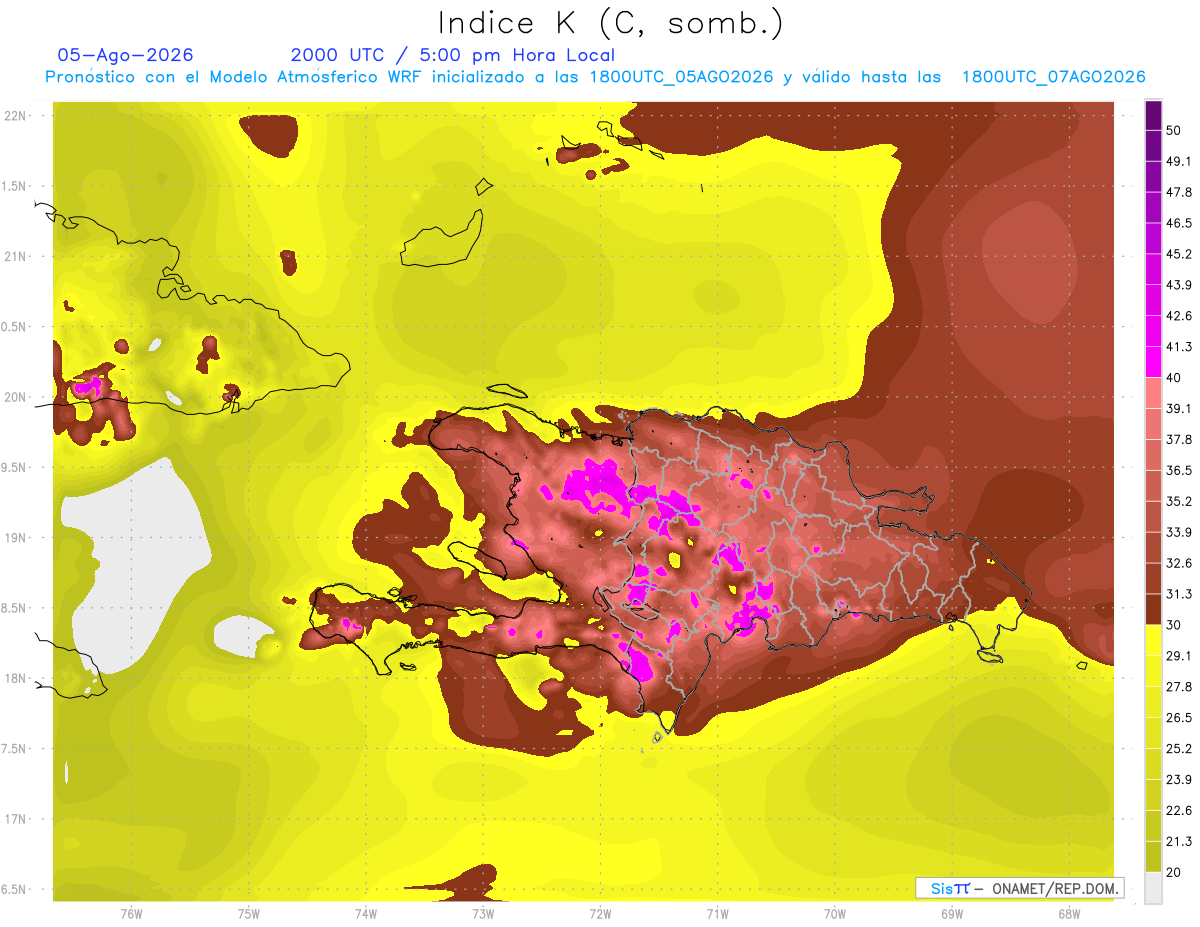
Task: Click the "2000 UTC / 5:00 pm Hora Local" time label
Action: point(453,55)
